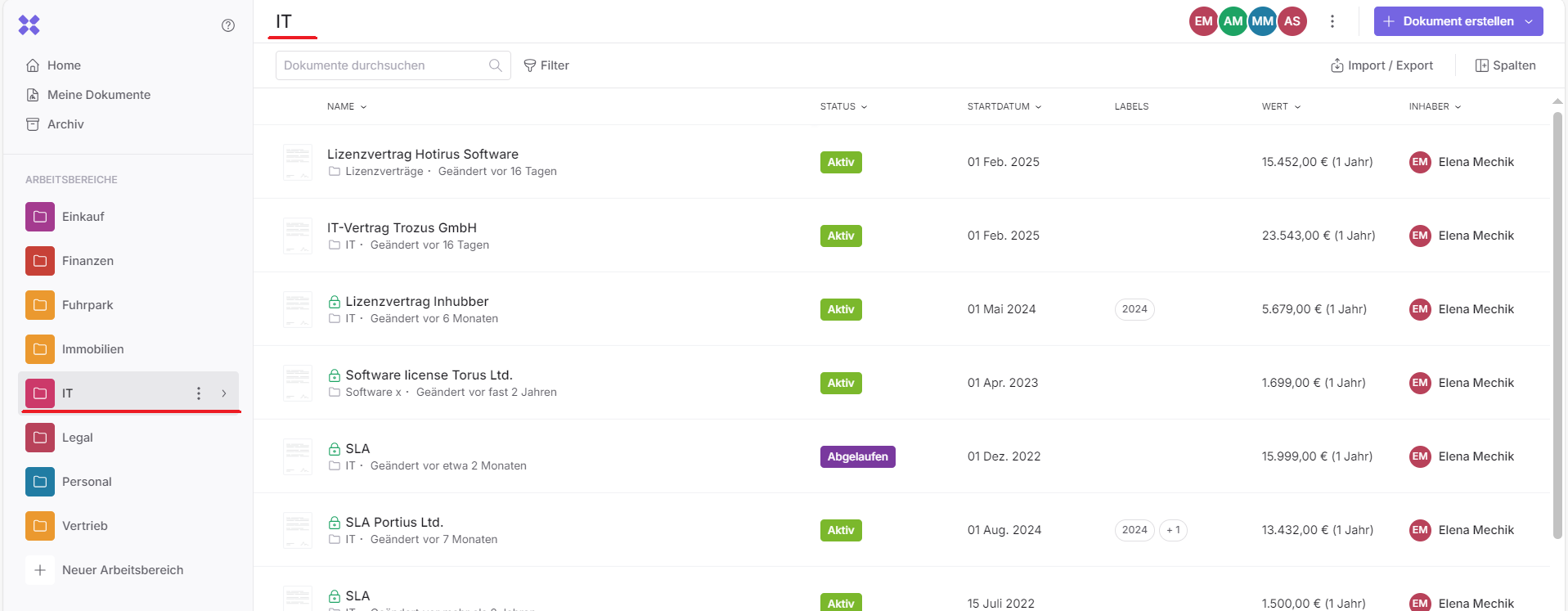
Task: Open the IT workspace options menu
Action: (199, 393)
